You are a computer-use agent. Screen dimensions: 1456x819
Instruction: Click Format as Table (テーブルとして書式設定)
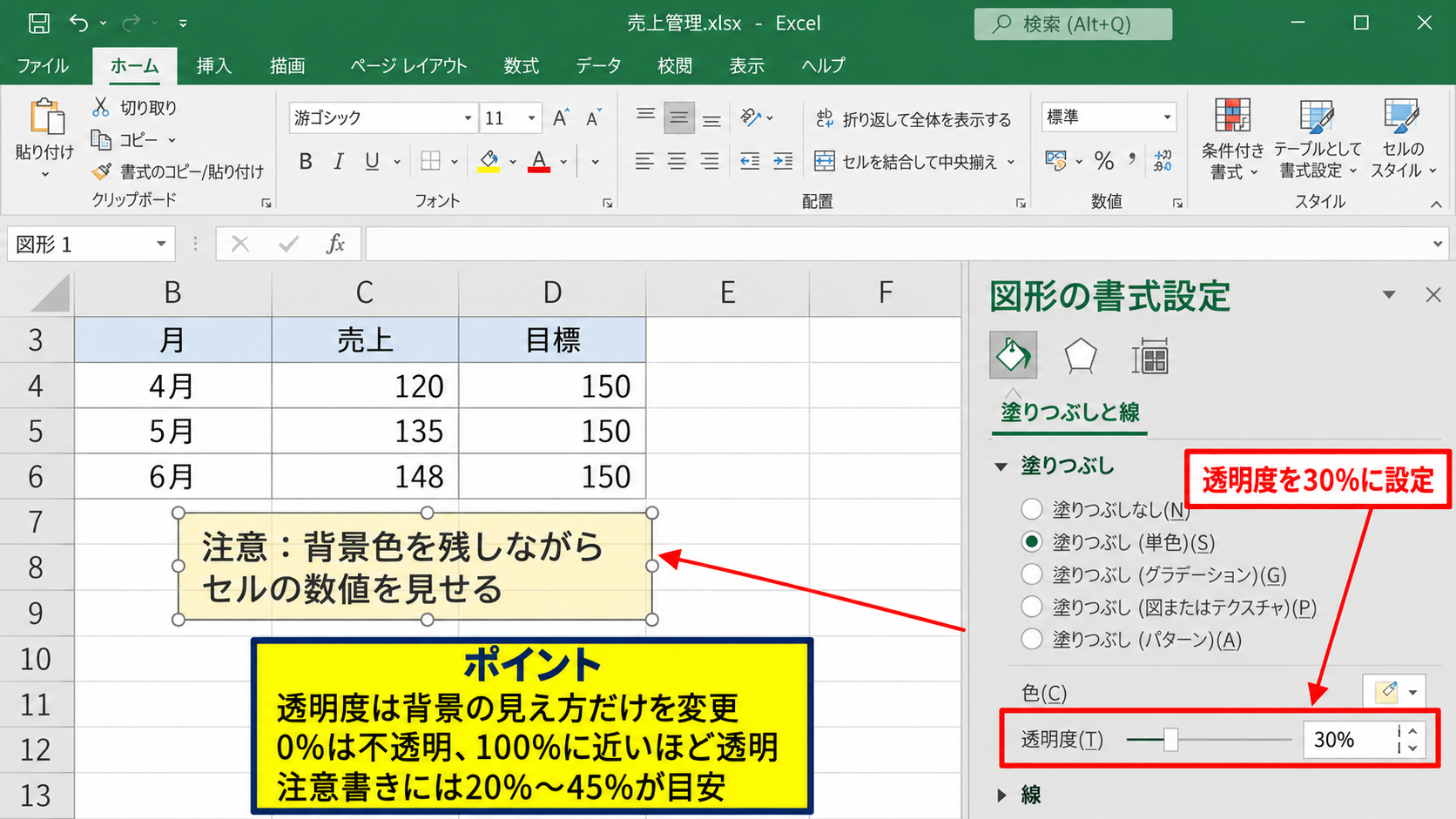tap(1316, 139)
